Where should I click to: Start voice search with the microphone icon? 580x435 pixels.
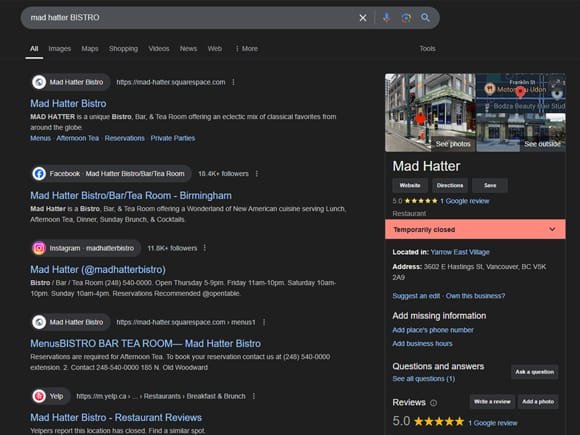coord(386,18)
